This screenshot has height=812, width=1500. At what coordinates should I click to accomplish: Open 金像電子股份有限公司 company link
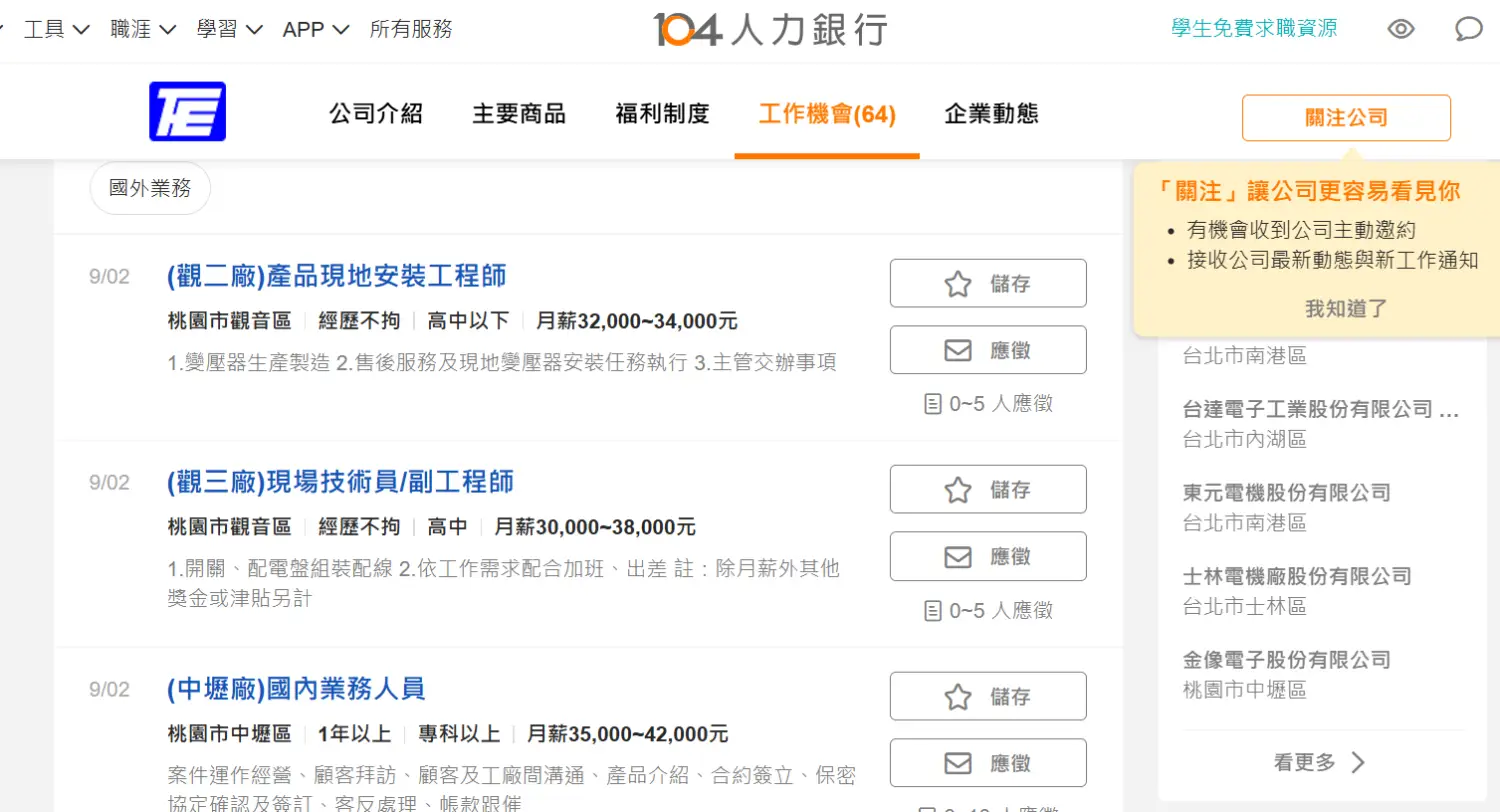click(1287, 660)
